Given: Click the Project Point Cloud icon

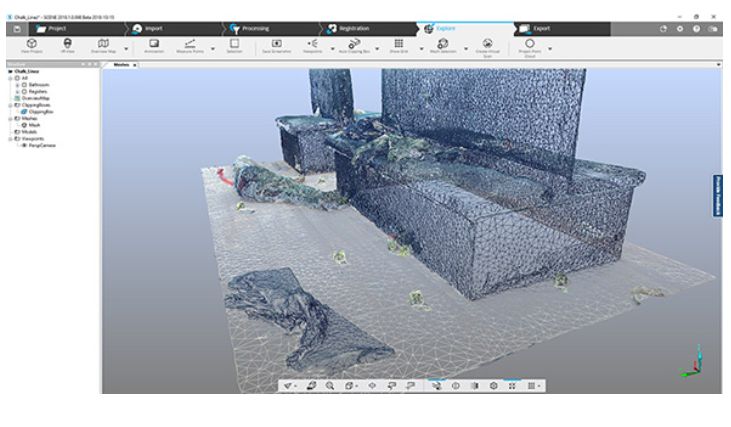Looking at the screenshot, I should tap(530, 43).
